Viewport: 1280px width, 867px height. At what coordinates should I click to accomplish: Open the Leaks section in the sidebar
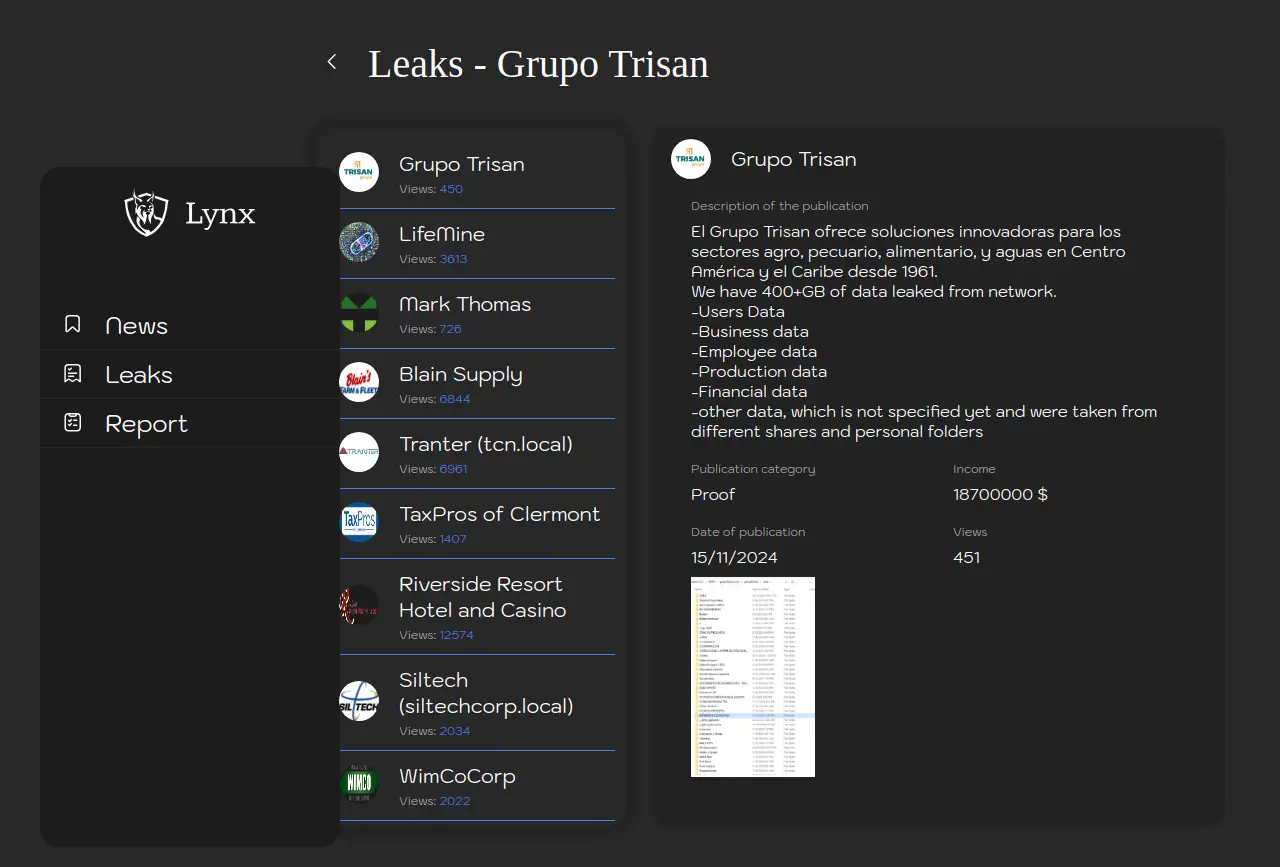click(139, 375)
